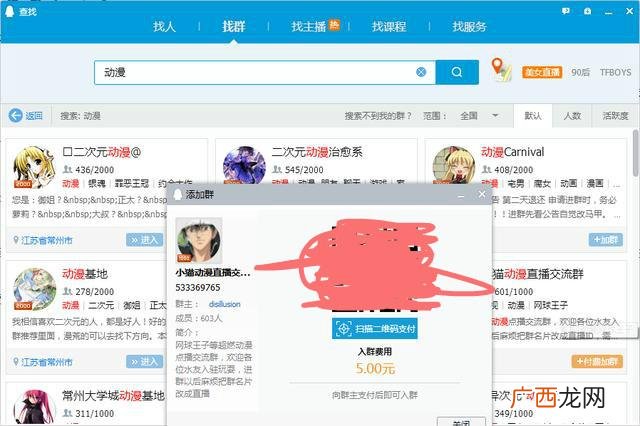The height and width of the screenshot is (426, 640).
Task: Sort results by 人数
Action: click(572, 116)
